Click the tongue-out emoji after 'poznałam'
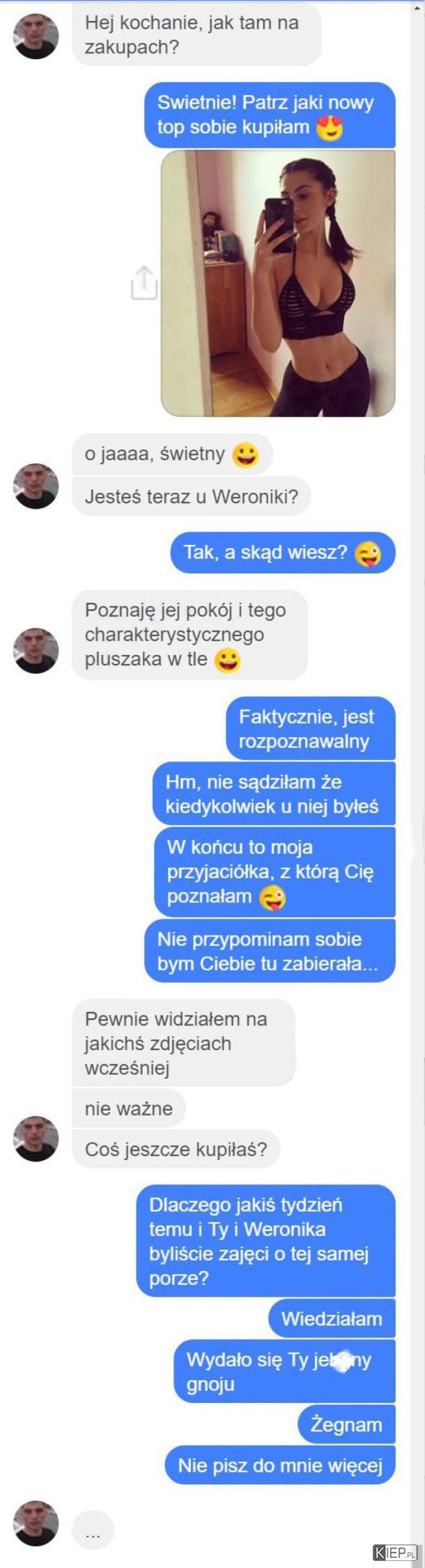 pyautogui.click(x=272, y=898)
